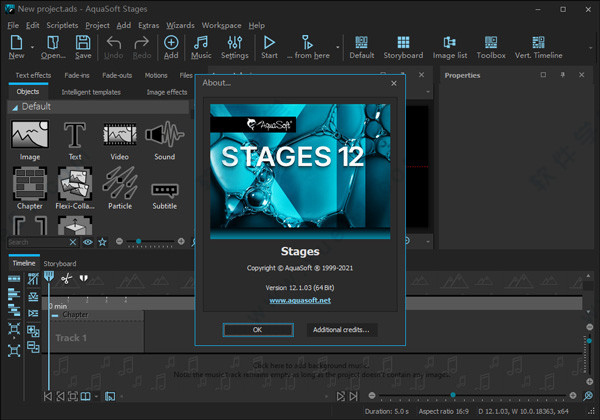Click the add-track plus icon in timeline sidebar
This screenshot has height=420, width=600.
(33, 330)
